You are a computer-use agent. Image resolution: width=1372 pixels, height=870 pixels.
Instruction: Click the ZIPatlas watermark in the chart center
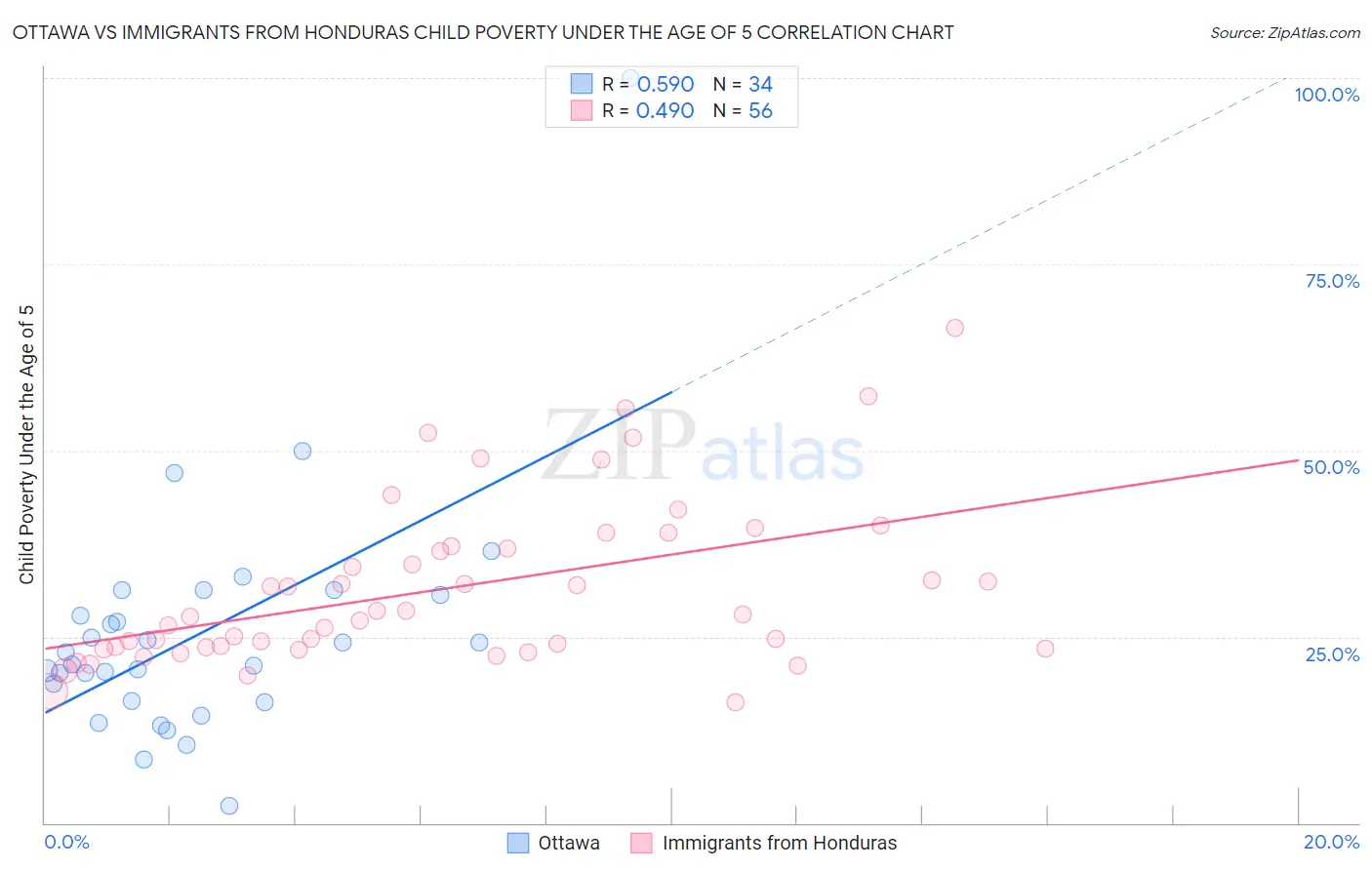tap(703, 448)
